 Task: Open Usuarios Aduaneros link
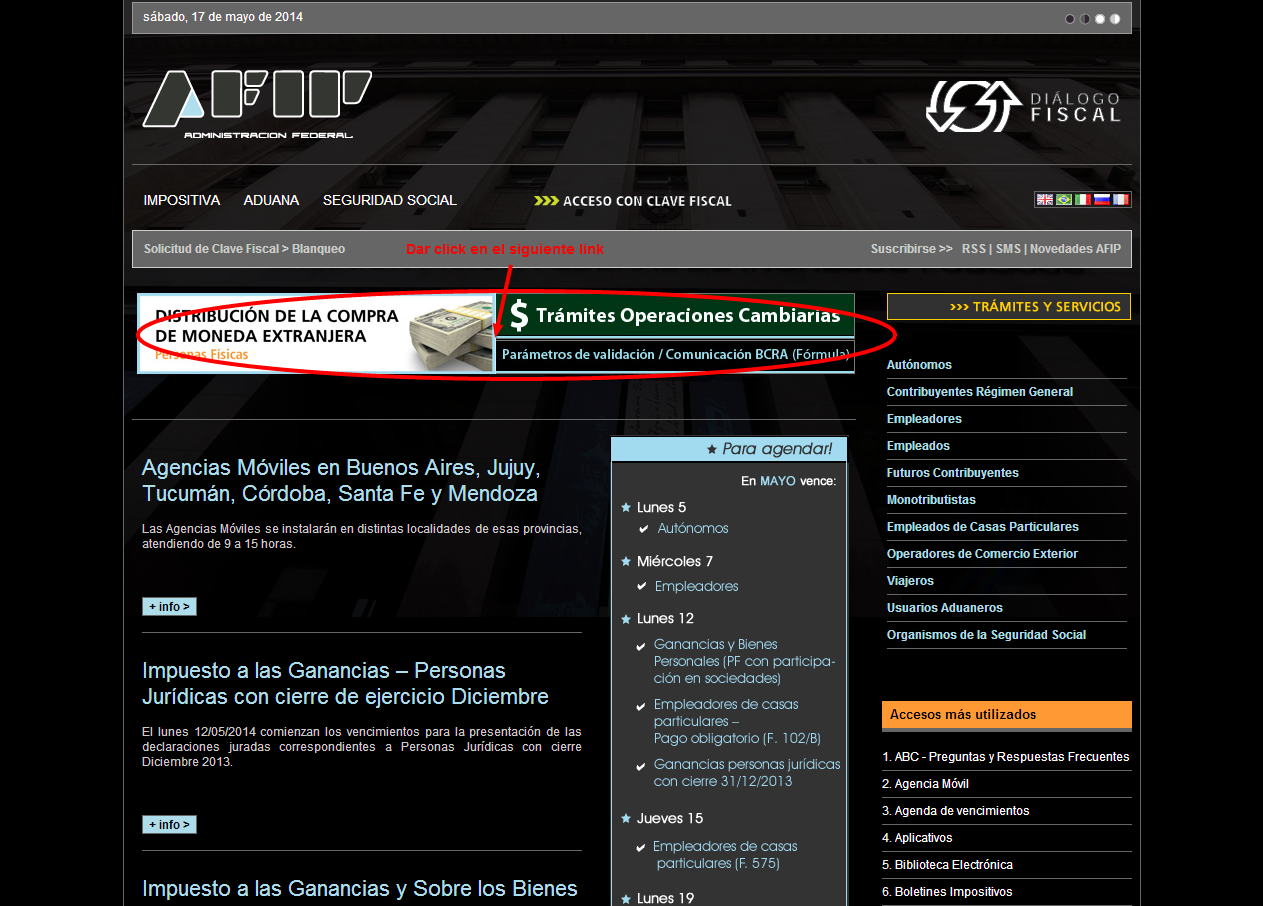click(x=945, y=608)
